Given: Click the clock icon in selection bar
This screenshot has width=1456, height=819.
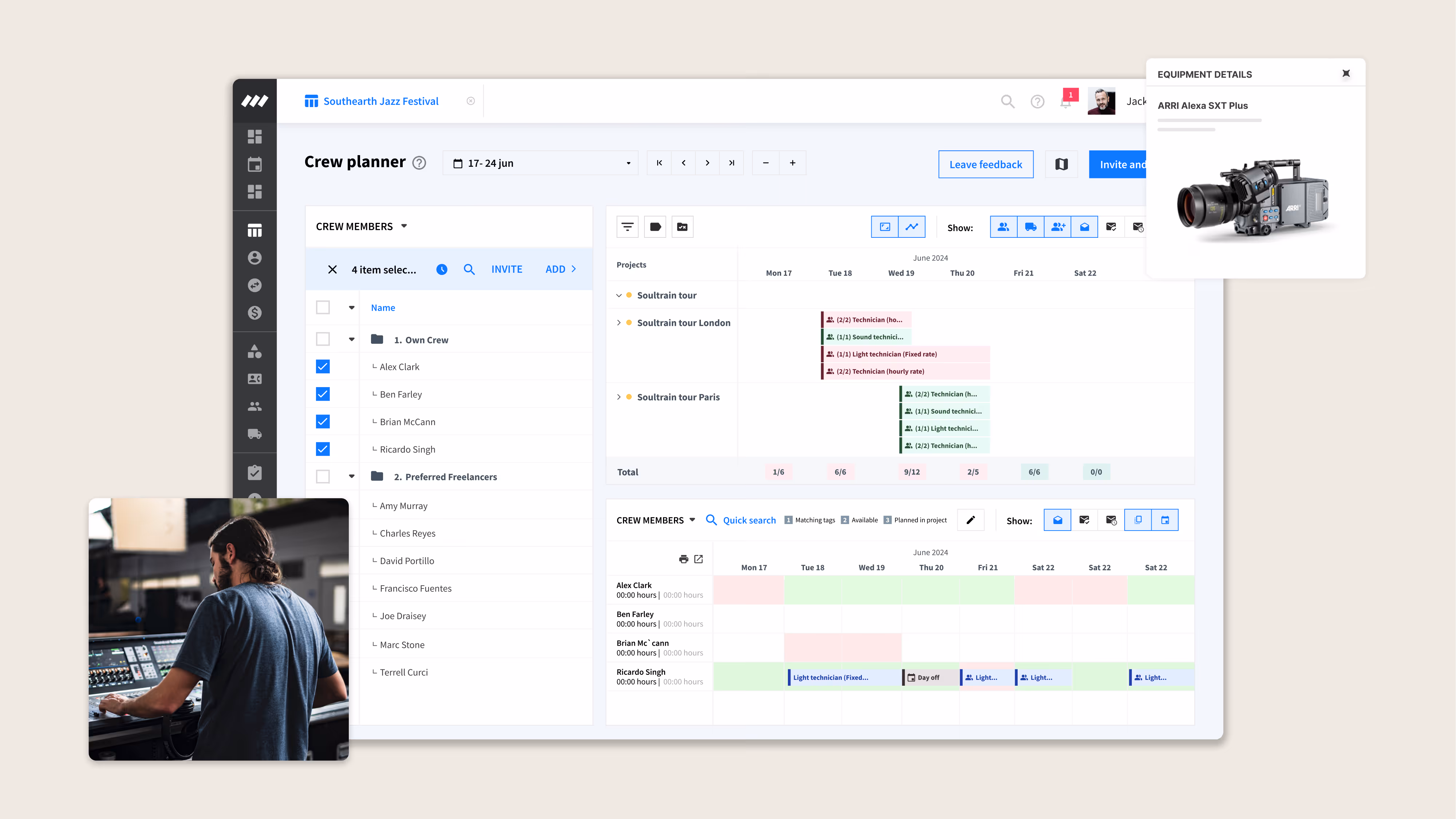Looking at the screenshot, I should (x=442, y=269).
